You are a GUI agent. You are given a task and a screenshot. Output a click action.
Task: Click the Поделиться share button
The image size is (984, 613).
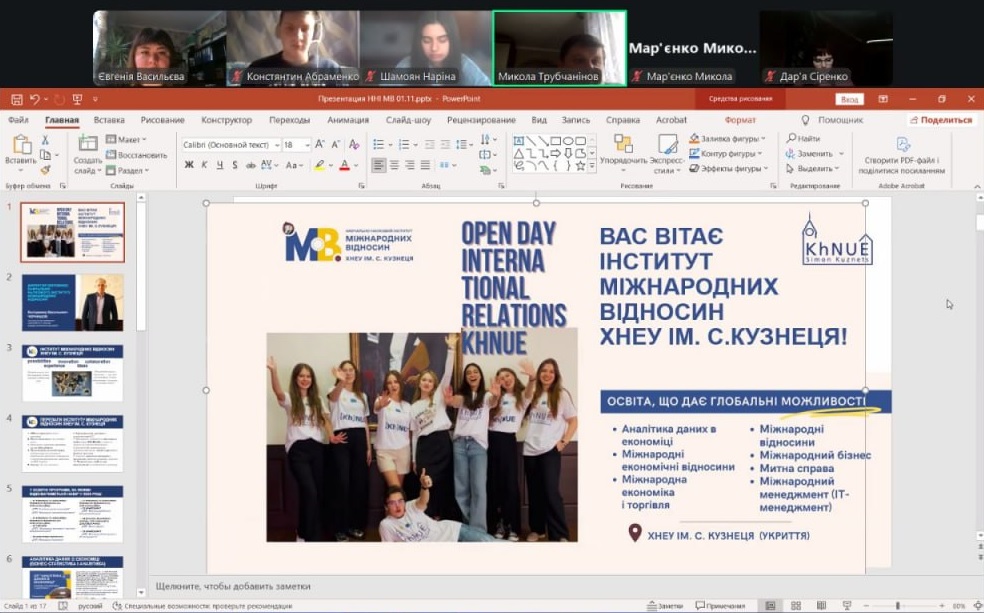pos(940,120)
